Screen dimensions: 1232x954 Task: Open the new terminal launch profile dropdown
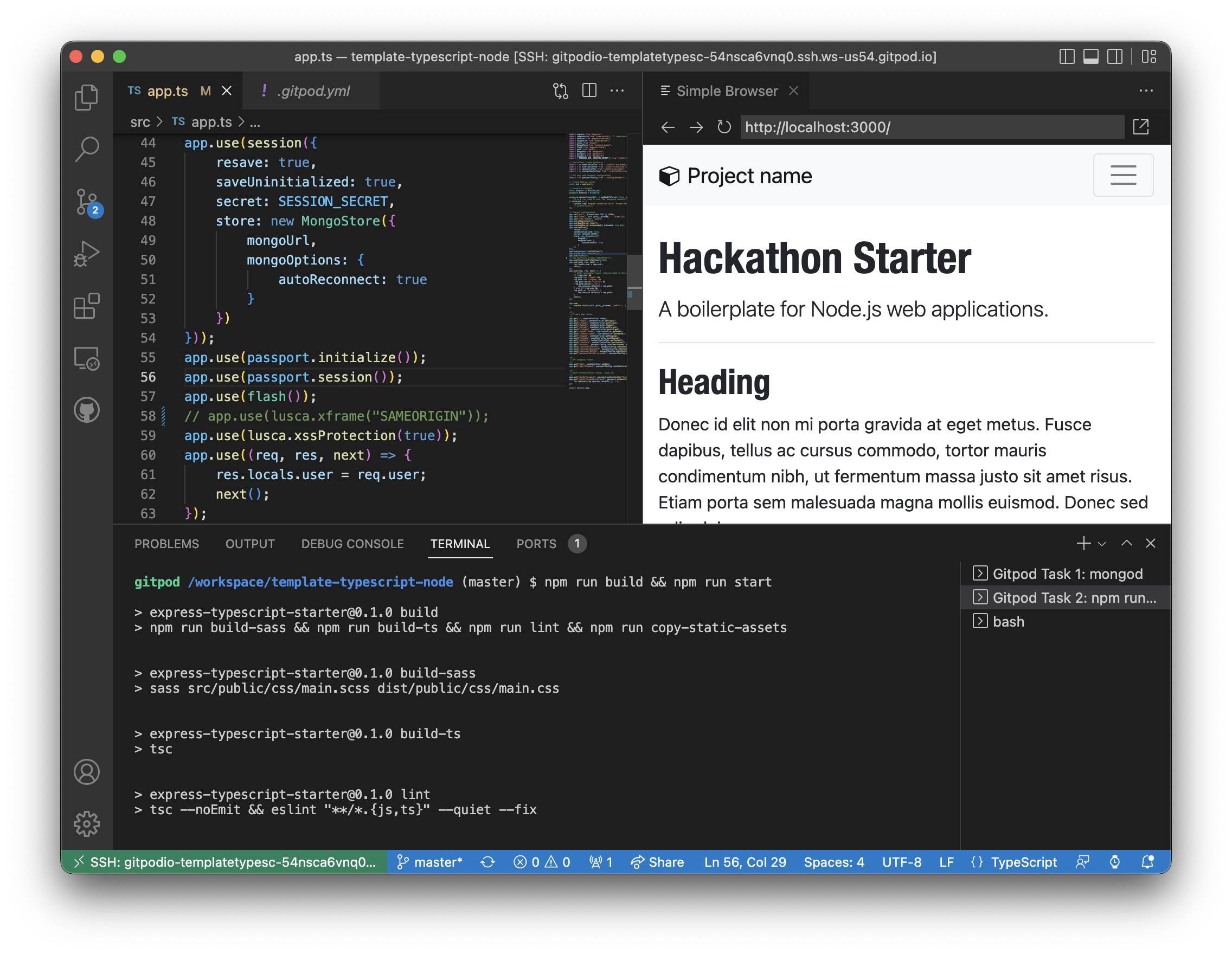click(x=1102, y=544)
